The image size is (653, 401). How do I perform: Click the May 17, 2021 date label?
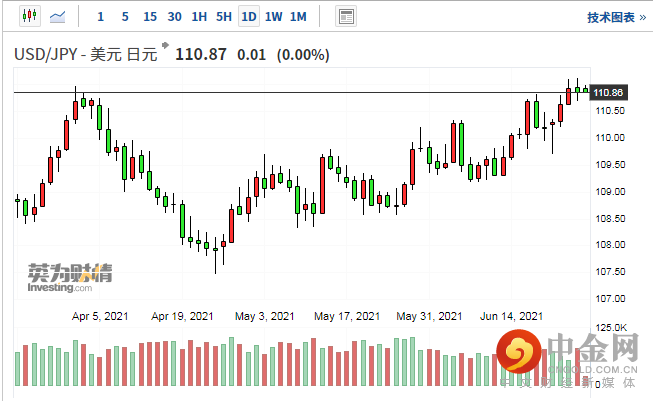[347, 316]
